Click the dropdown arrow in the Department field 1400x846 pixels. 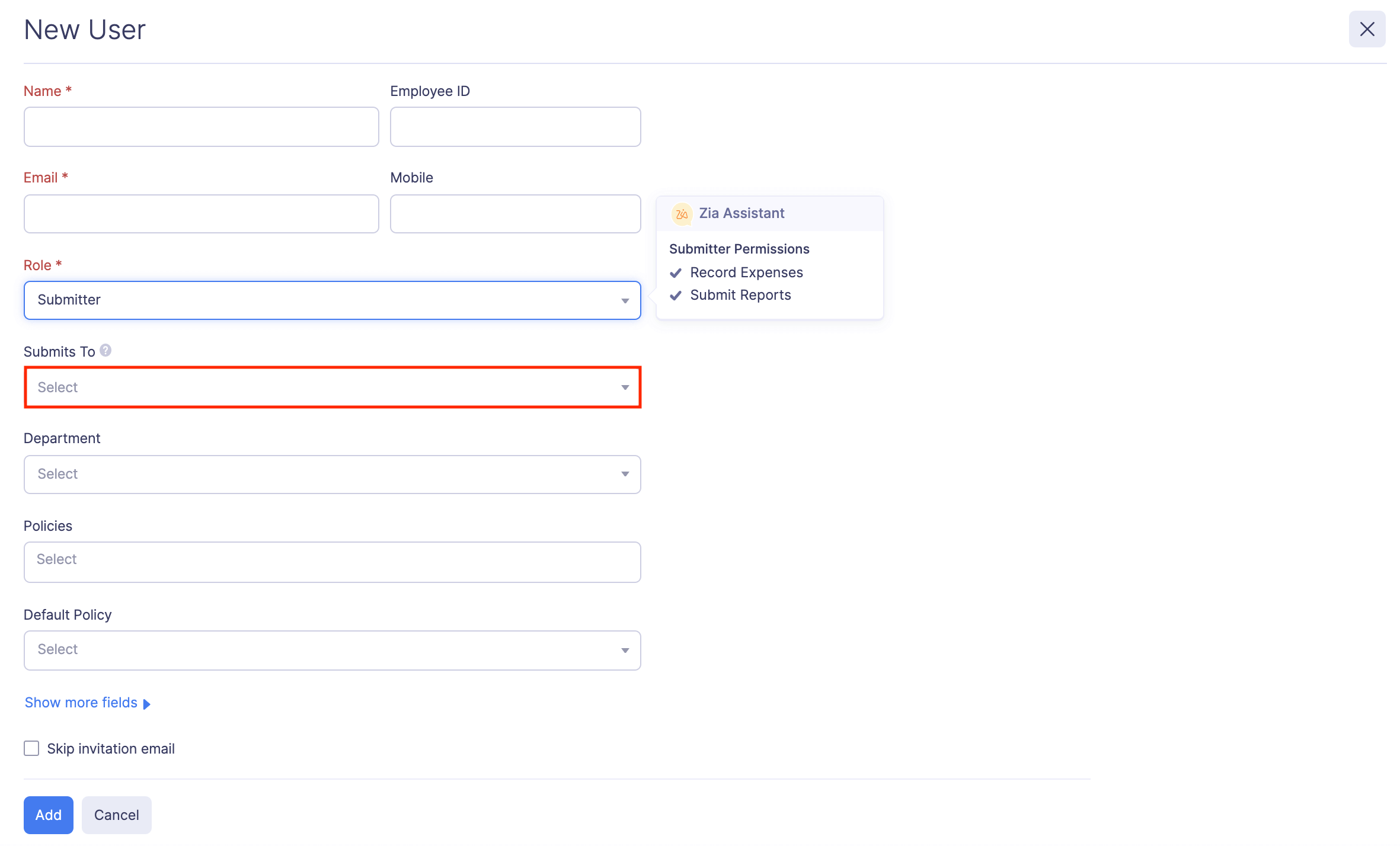click(625, 474)
